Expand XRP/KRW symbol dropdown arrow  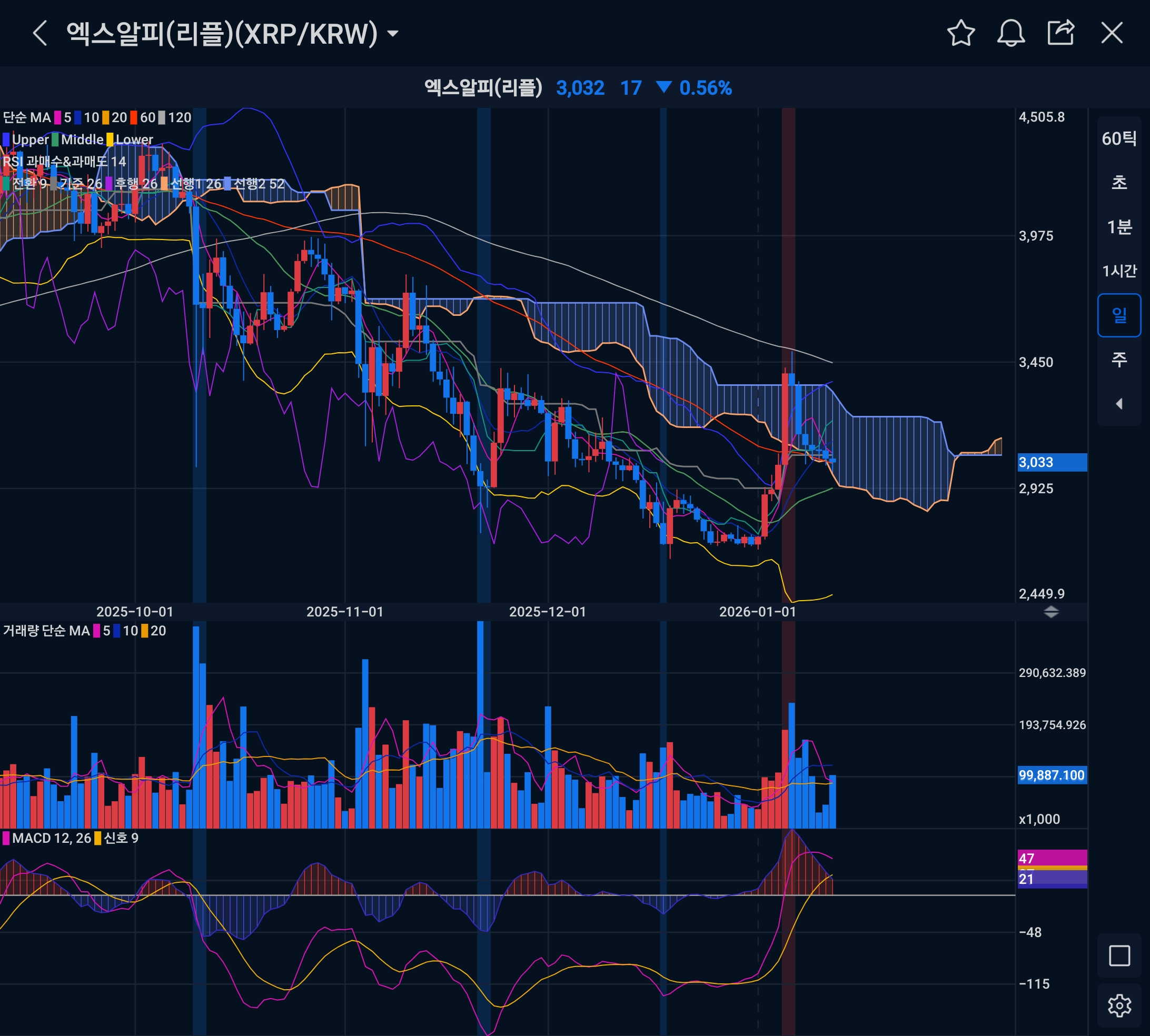392,34
